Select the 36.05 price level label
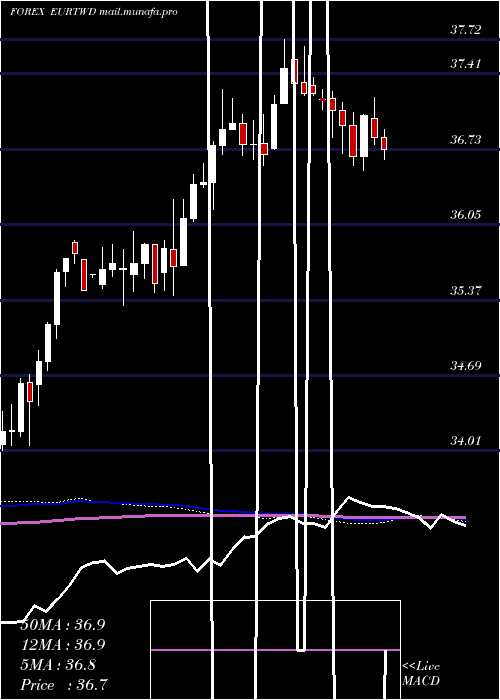Image resolution: width=500 pixels, height=700 pixels. [466, 215]
